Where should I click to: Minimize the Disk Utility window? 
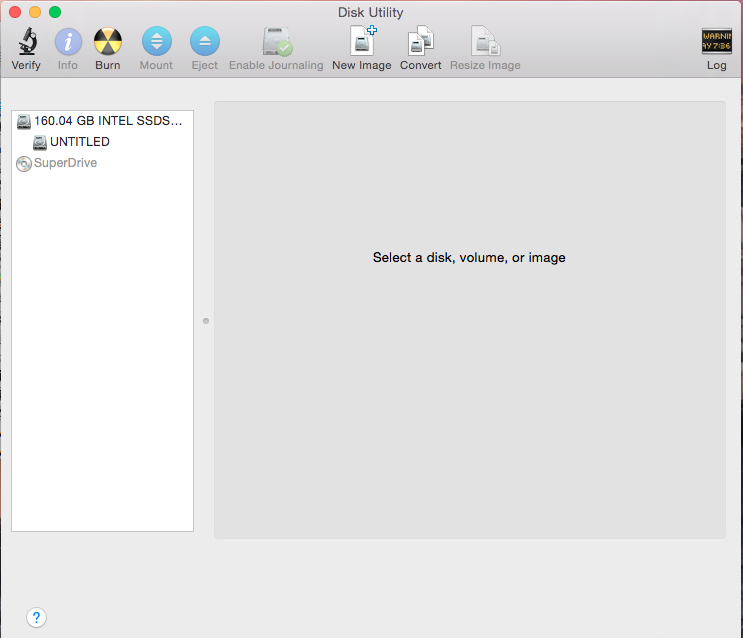coord(35,12)
